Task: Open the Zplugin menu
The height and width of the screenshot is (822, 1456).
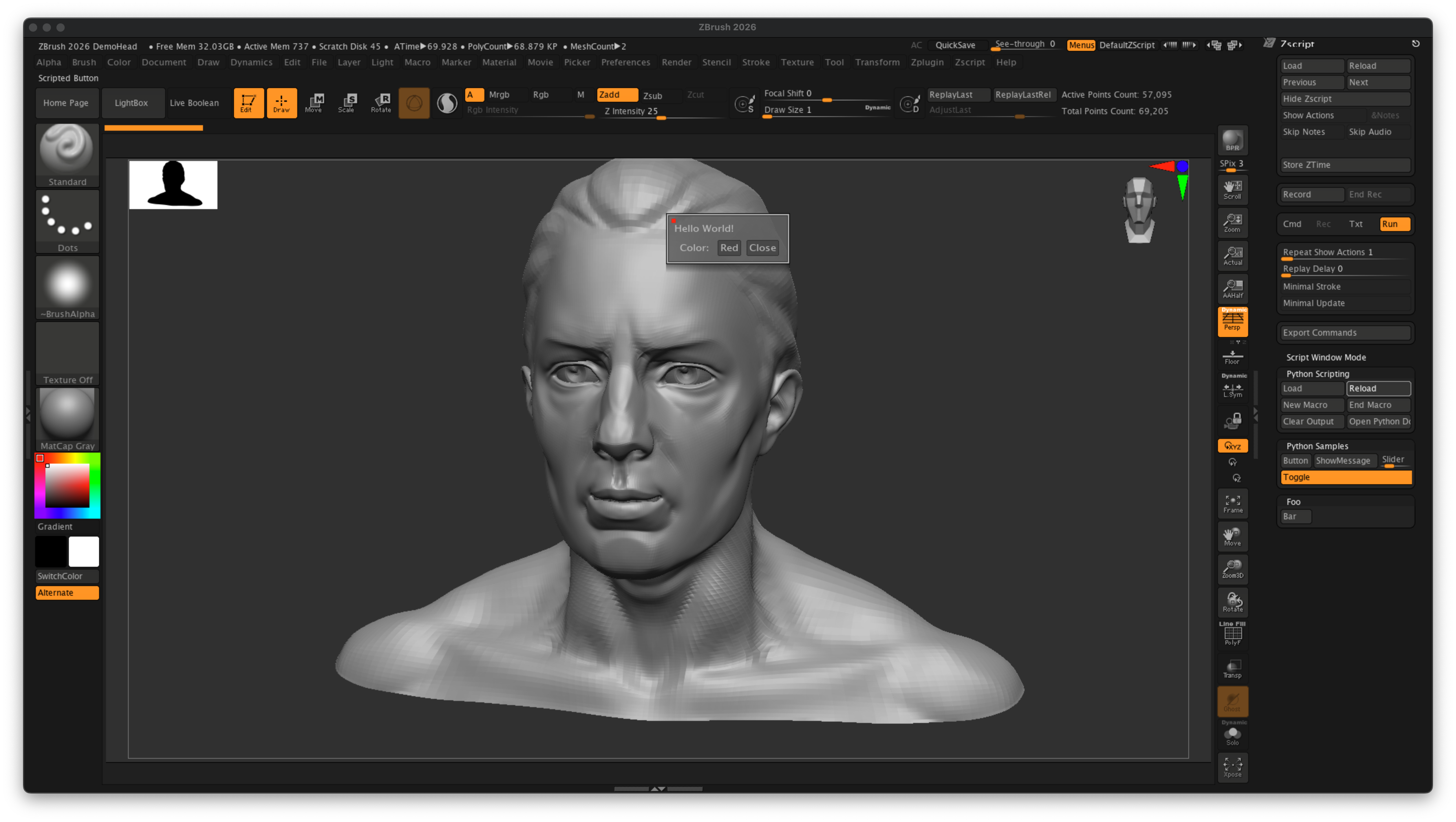Action: [927, 62]
